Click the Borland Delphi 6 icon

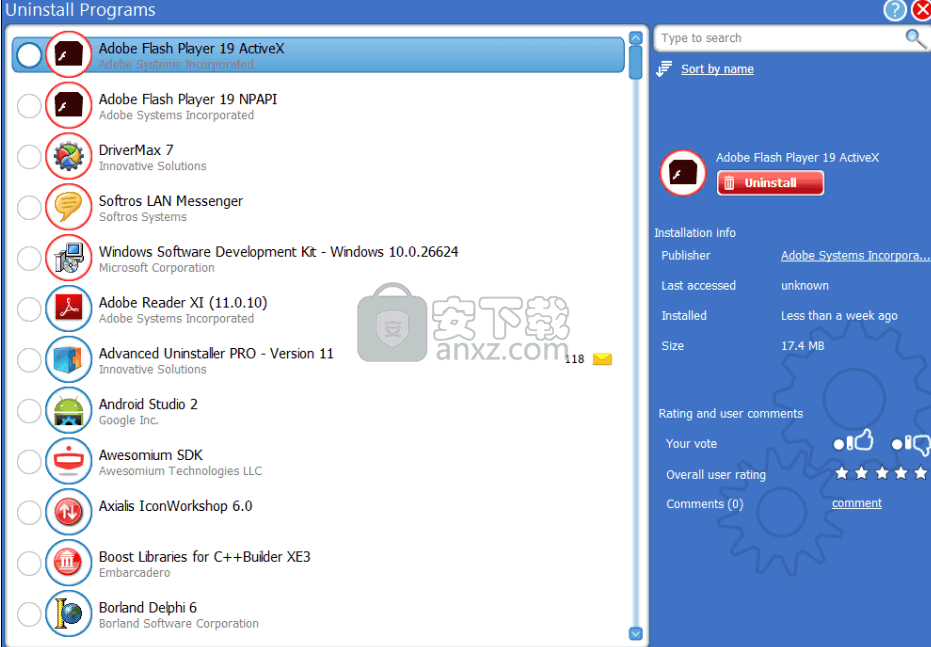[x=68, y=614]
